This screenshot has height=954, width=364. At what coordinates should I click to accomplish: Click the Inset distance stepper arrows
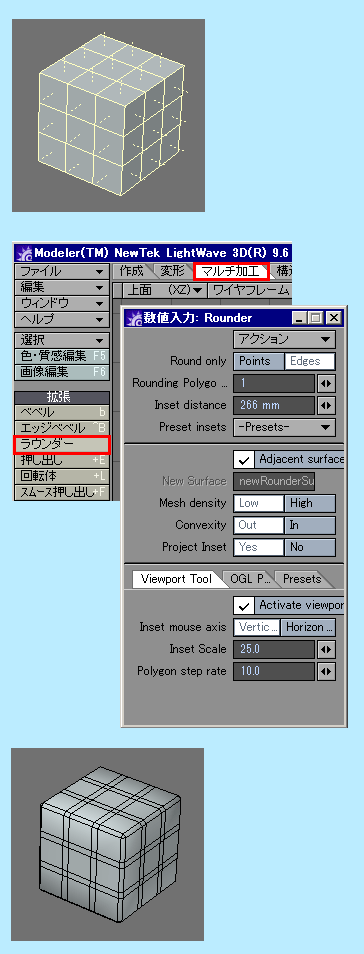[327, 405]
